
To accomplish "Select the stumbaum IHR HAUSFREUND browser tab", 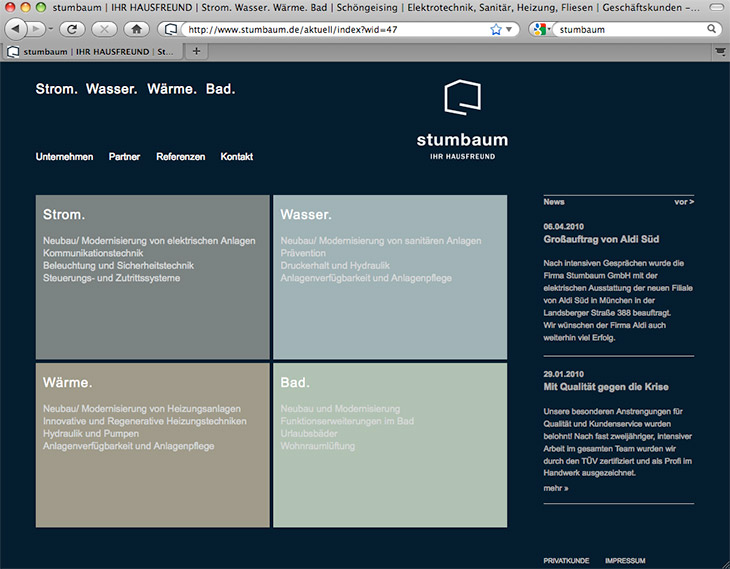I will (x=92, y=52).
